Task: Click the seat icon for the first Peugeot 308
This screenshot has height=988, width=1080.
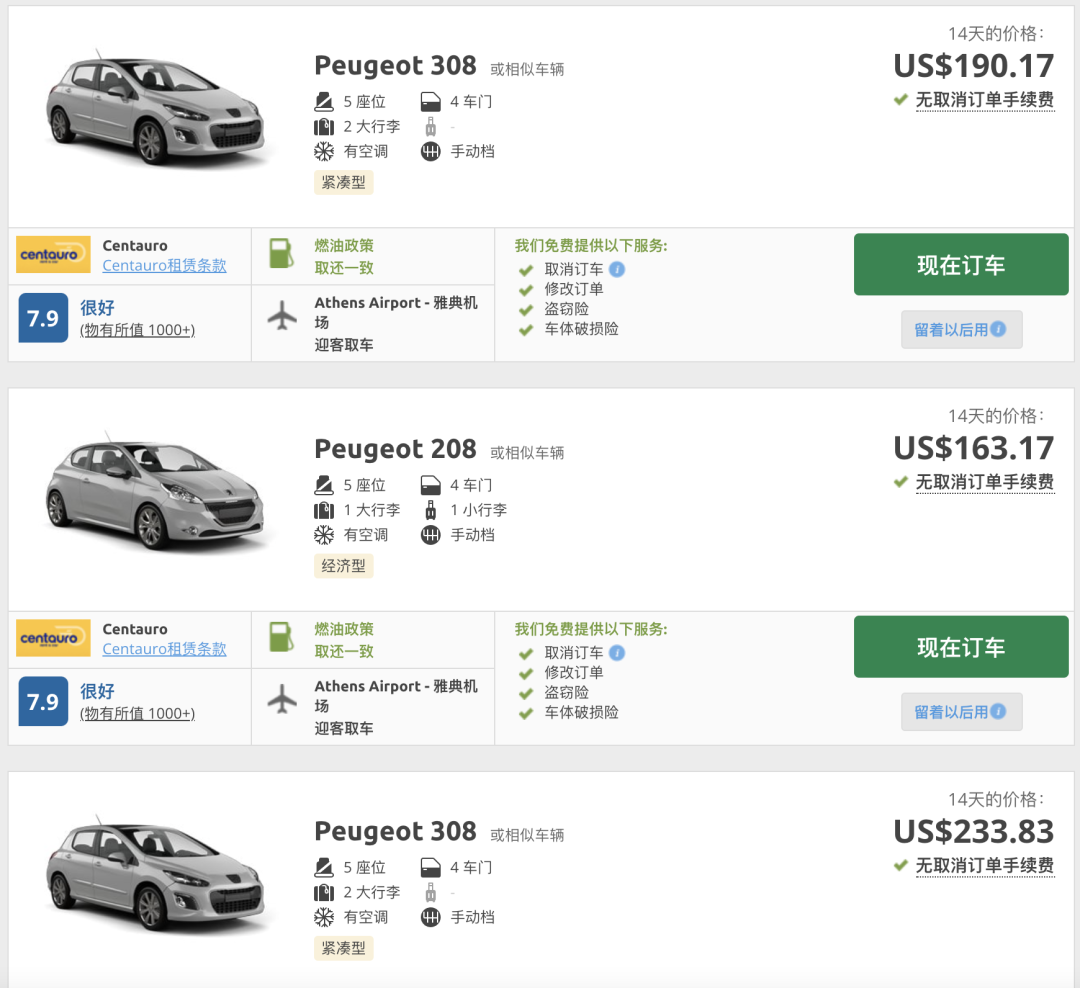Action: coord(324,102)
